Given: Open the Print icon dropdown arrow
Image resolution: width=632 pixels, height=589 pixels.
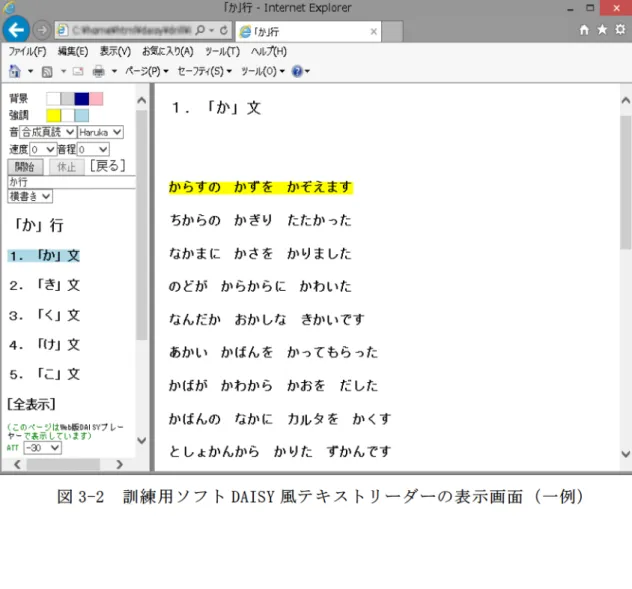Looking at the screenshot, I should [x=114, y=72].
